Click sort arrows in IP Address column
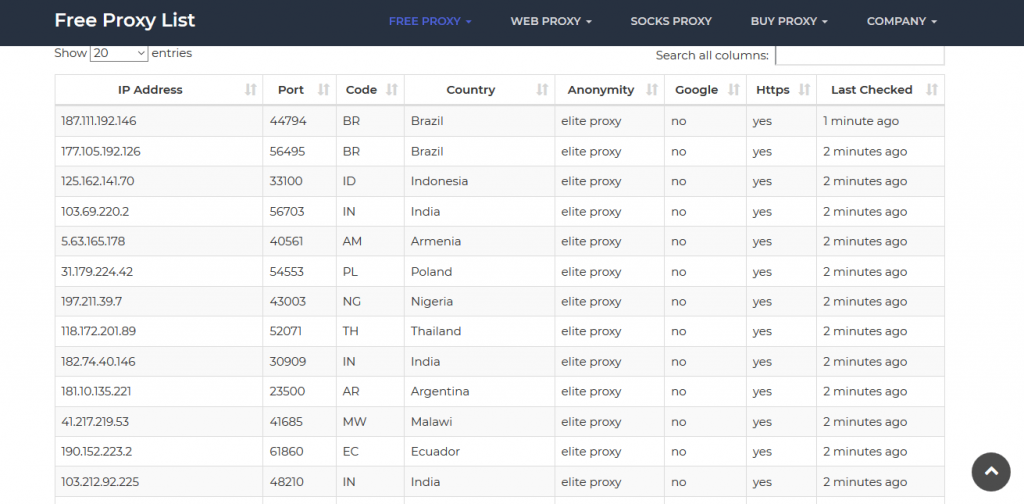Screen dimensions: 1024x504 click(x=250, y=90)
